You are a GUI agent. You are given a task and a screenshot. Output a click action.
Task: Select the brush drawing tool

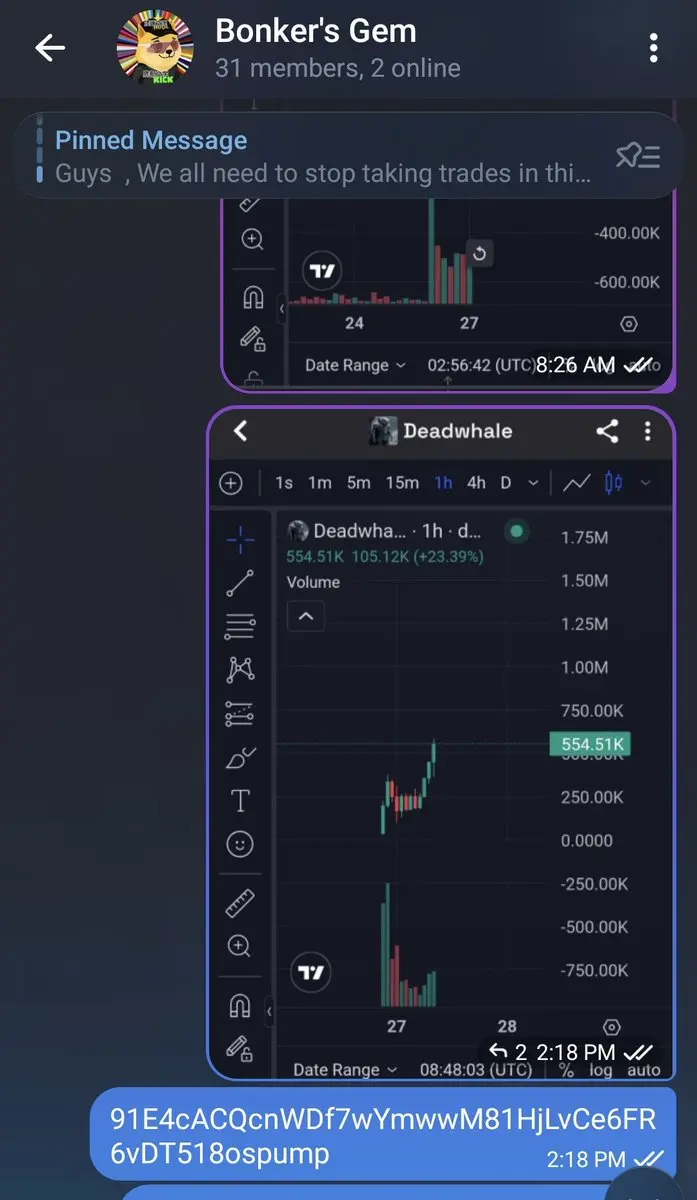pos(240,759)
